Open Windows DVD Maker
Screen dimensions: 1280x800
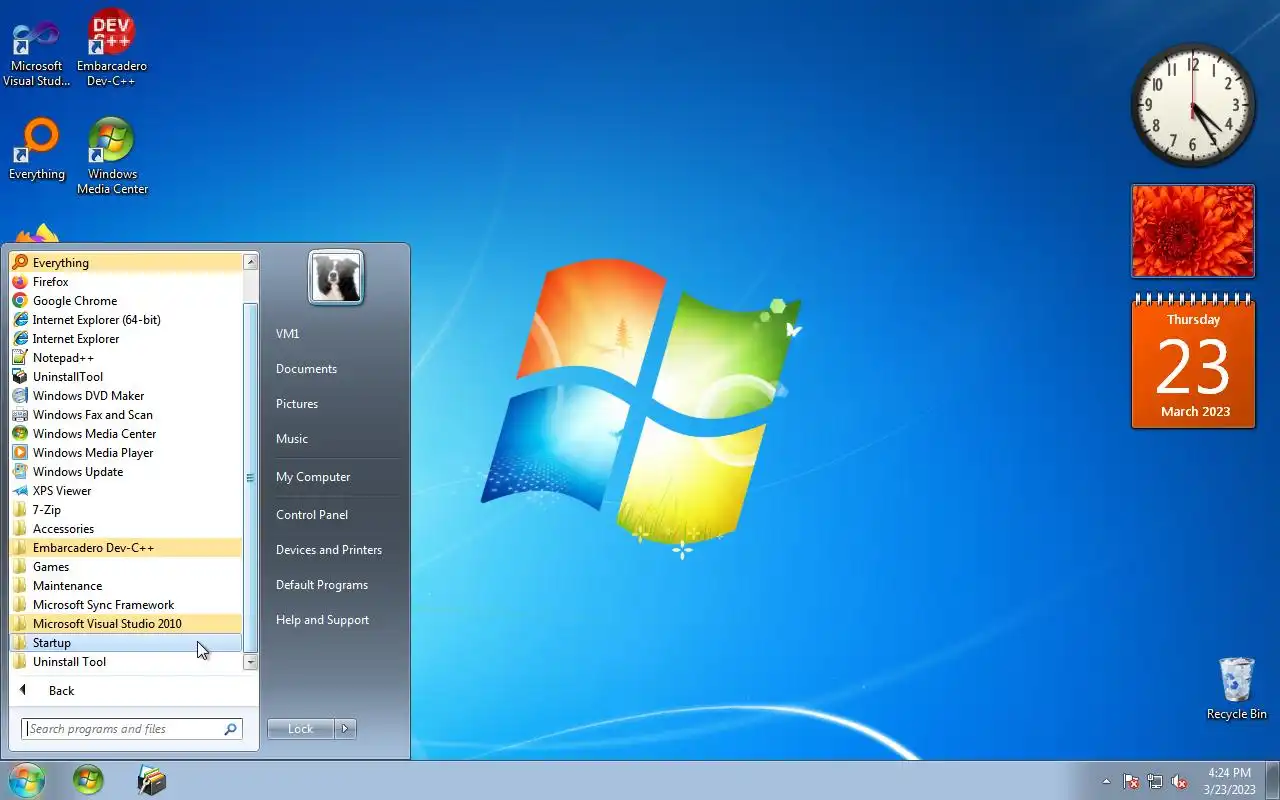[x=126, y=396]
